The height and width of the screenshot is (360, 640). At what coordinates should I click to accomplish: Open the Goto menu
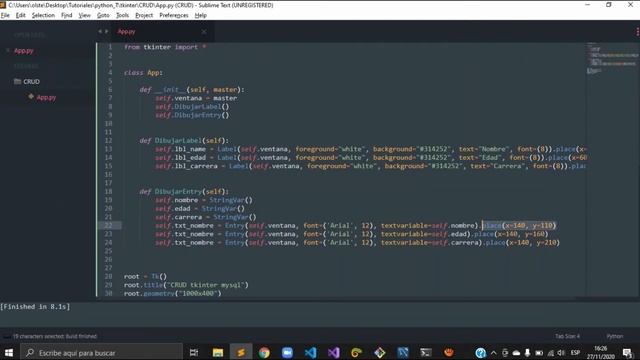click(x=103, y=15)
